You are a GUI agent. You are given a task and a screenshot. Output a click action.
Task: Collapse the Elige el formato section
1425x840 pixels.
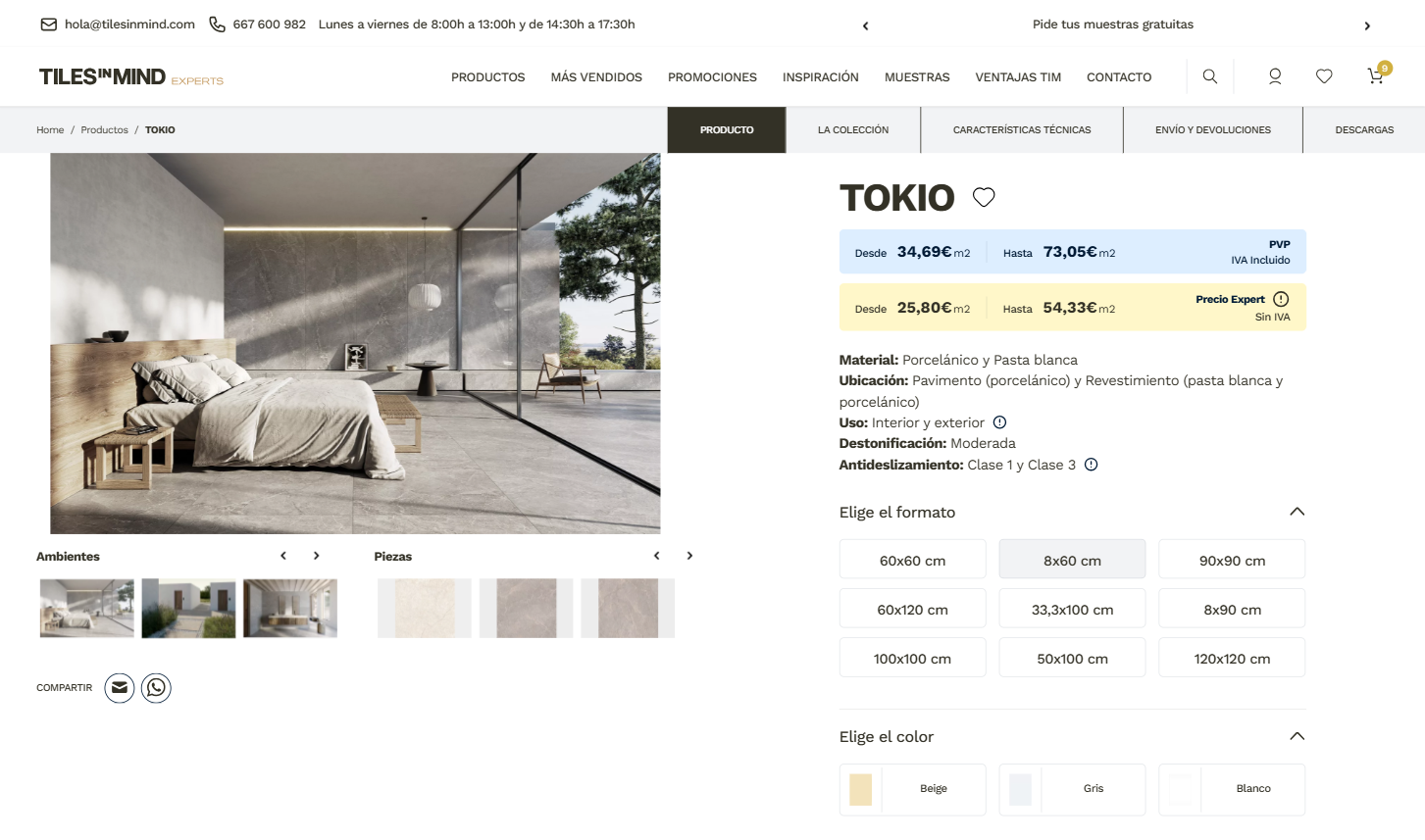coord(1297,512)
